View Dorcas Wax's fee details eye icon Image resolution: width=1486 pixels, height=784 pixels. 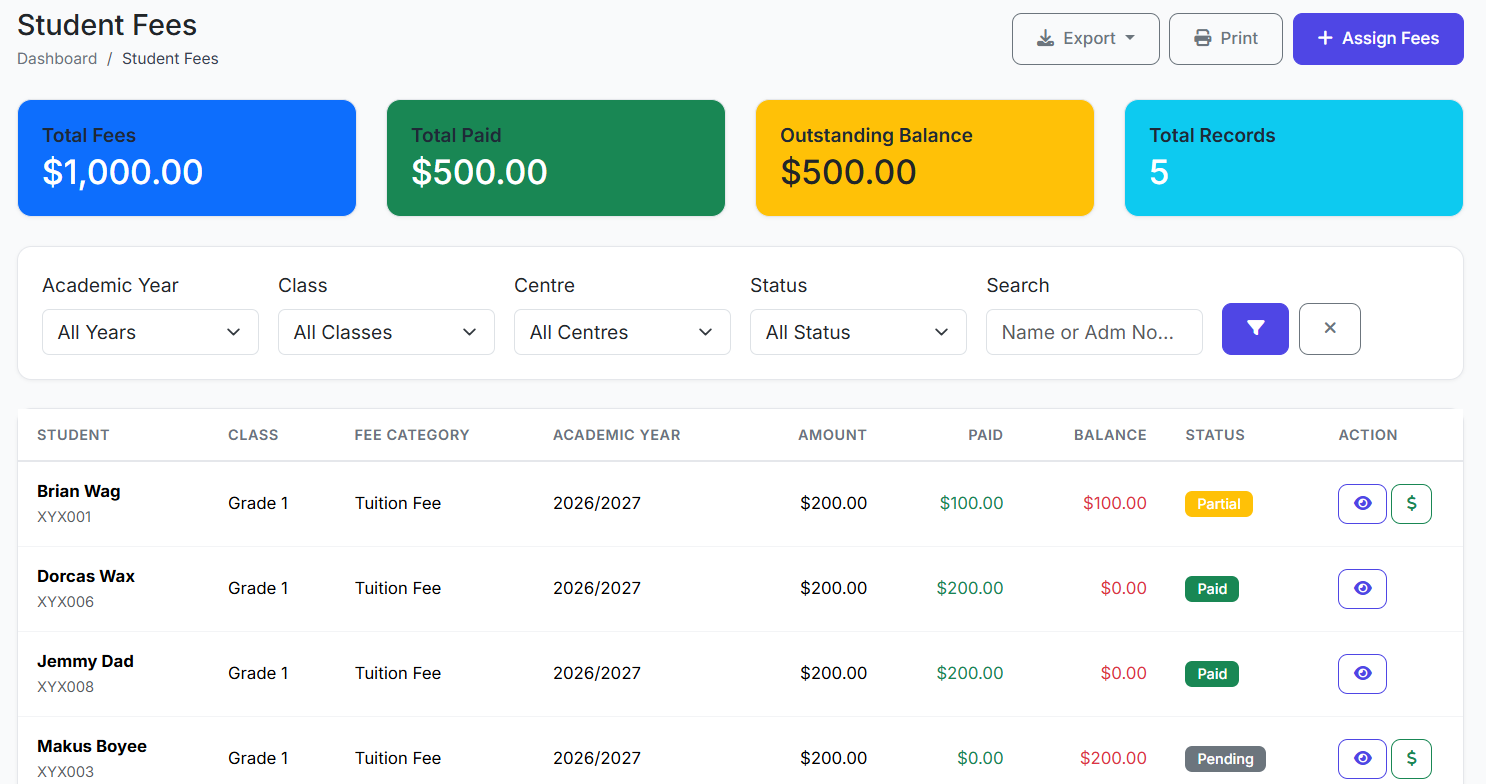tap(1362, 589)
